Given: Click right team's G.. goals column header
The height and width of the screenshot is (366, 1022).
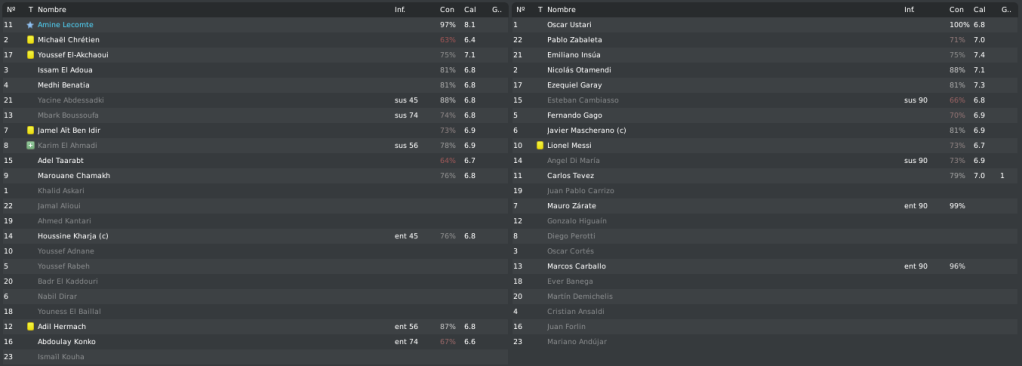Looking at the screenshot, I should (x=1006, y=9).
